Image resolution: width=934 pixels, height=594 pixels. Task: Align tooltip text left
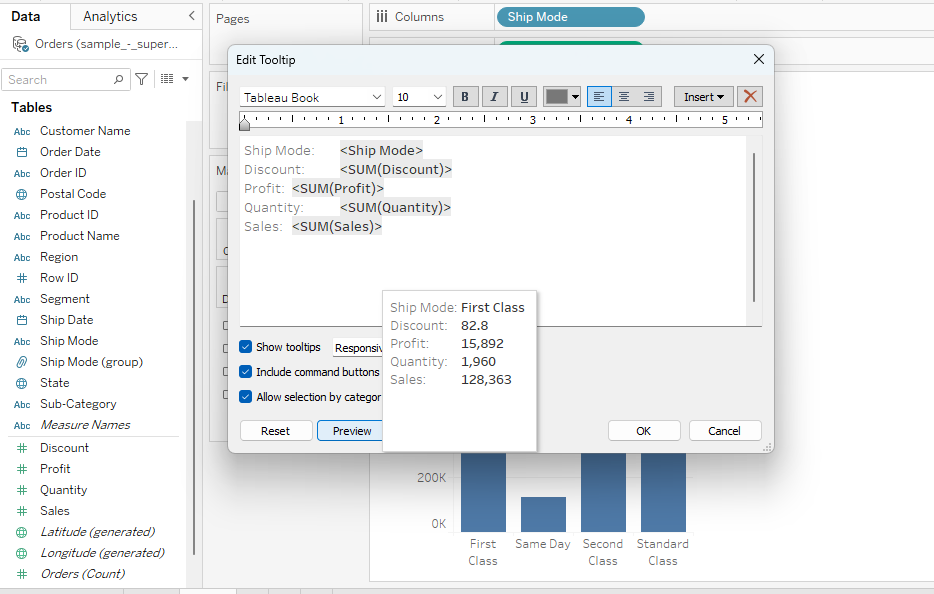[x=599, y=97]
